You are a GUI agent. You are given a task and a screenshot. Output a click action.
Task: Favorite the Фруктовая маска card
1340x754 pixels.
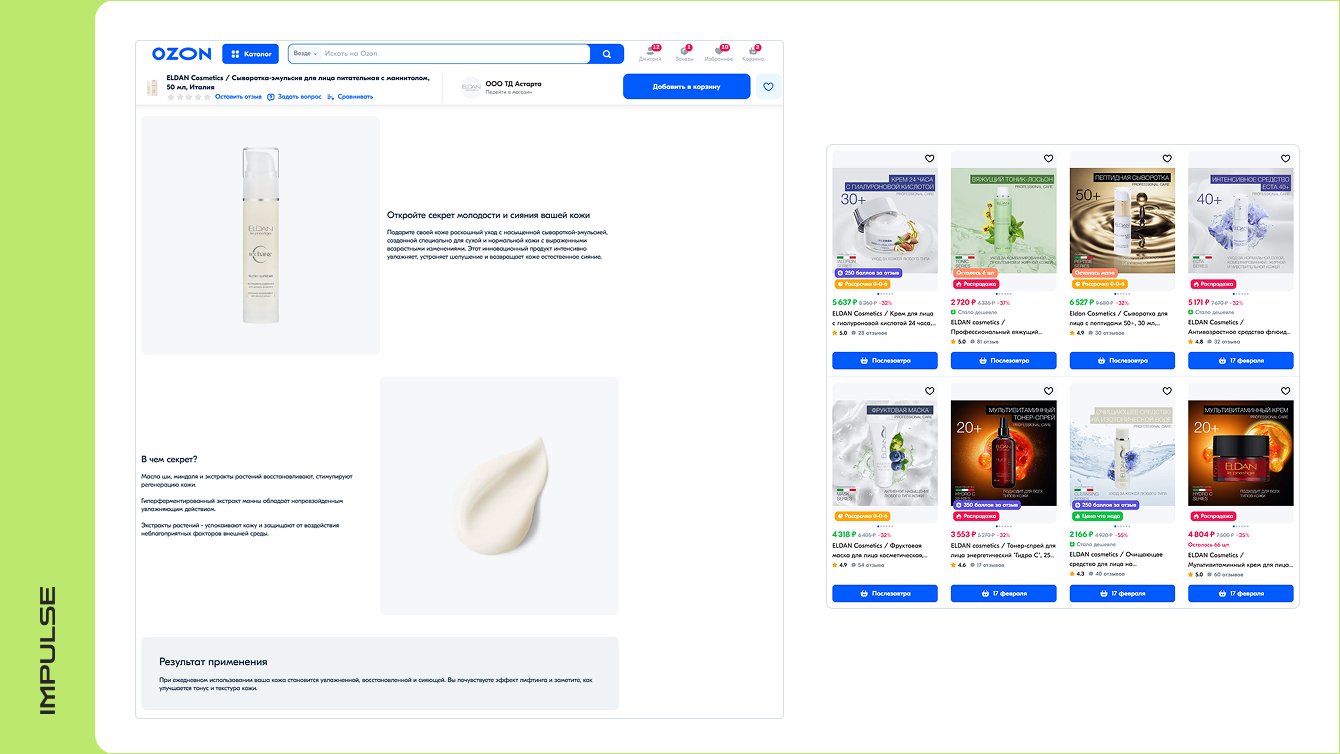tap(929, 391)
